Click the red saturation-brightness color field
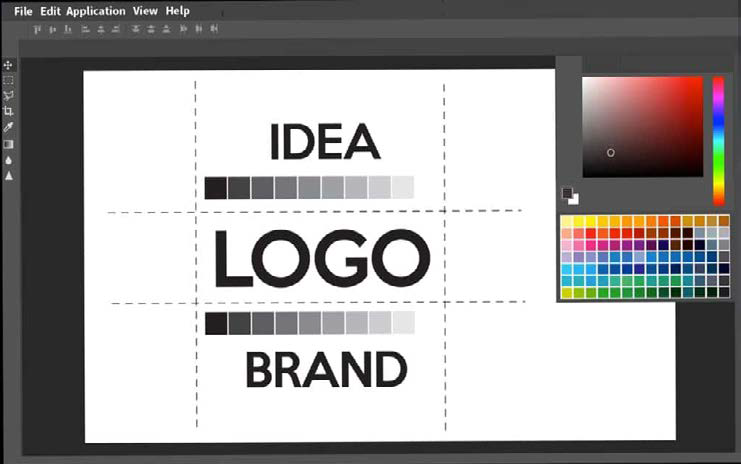The width and height of the screenshot is (741, 464). pyautogui.click(x=643, y=127)
